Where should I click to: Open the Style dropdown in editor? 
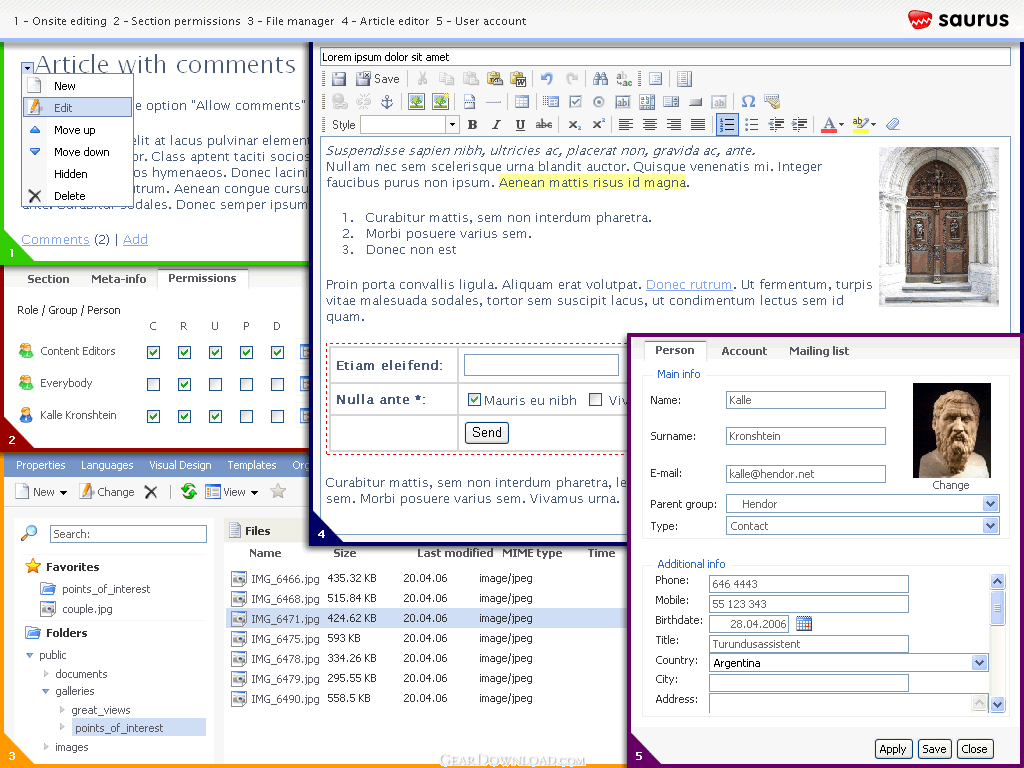pyautogui.click(x=452, y=124)
